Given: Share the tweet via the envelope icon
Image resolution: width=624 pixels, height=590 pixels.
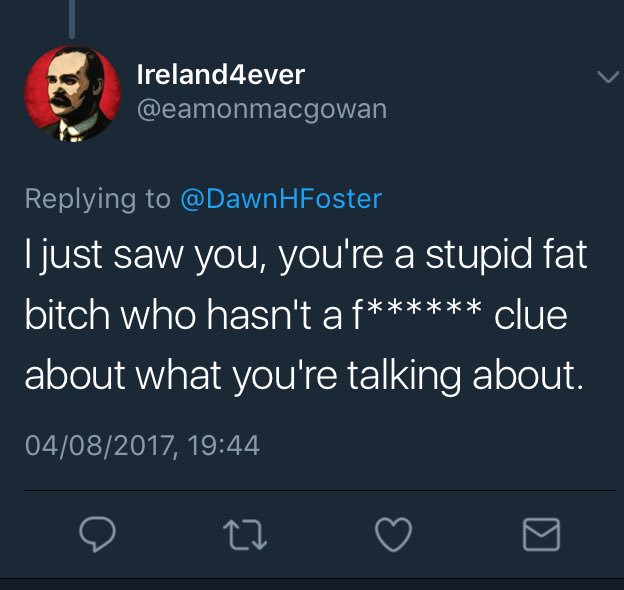Looking at the screenshot, I should (541, 534).
